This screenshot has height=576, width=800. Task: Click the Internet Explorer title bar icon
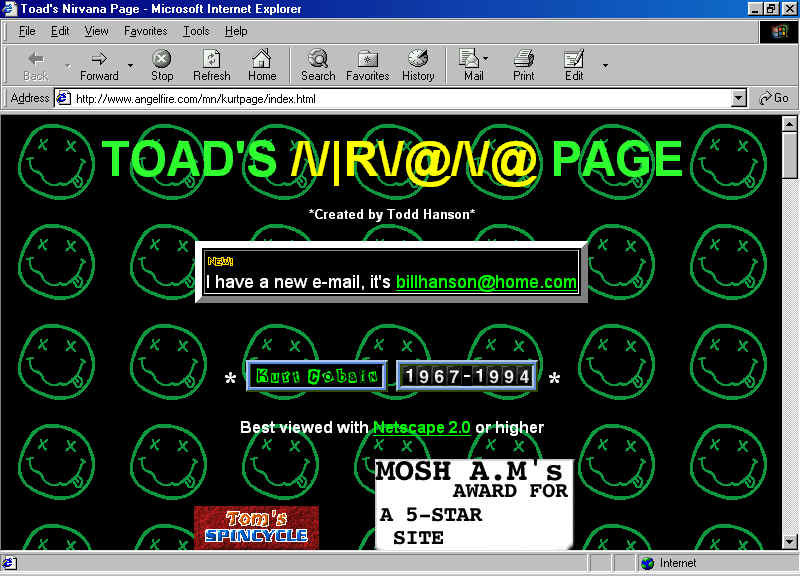point(9,9)
